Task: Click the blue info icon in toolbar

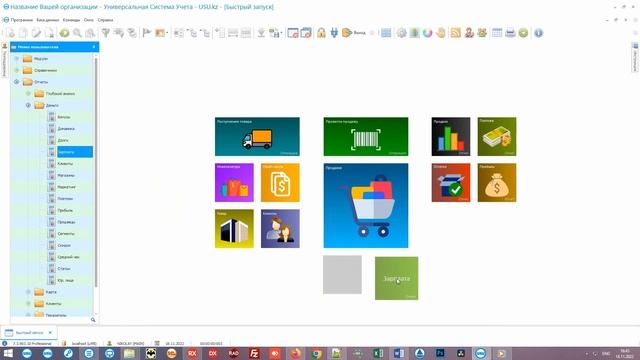Action: pos(538,33)
